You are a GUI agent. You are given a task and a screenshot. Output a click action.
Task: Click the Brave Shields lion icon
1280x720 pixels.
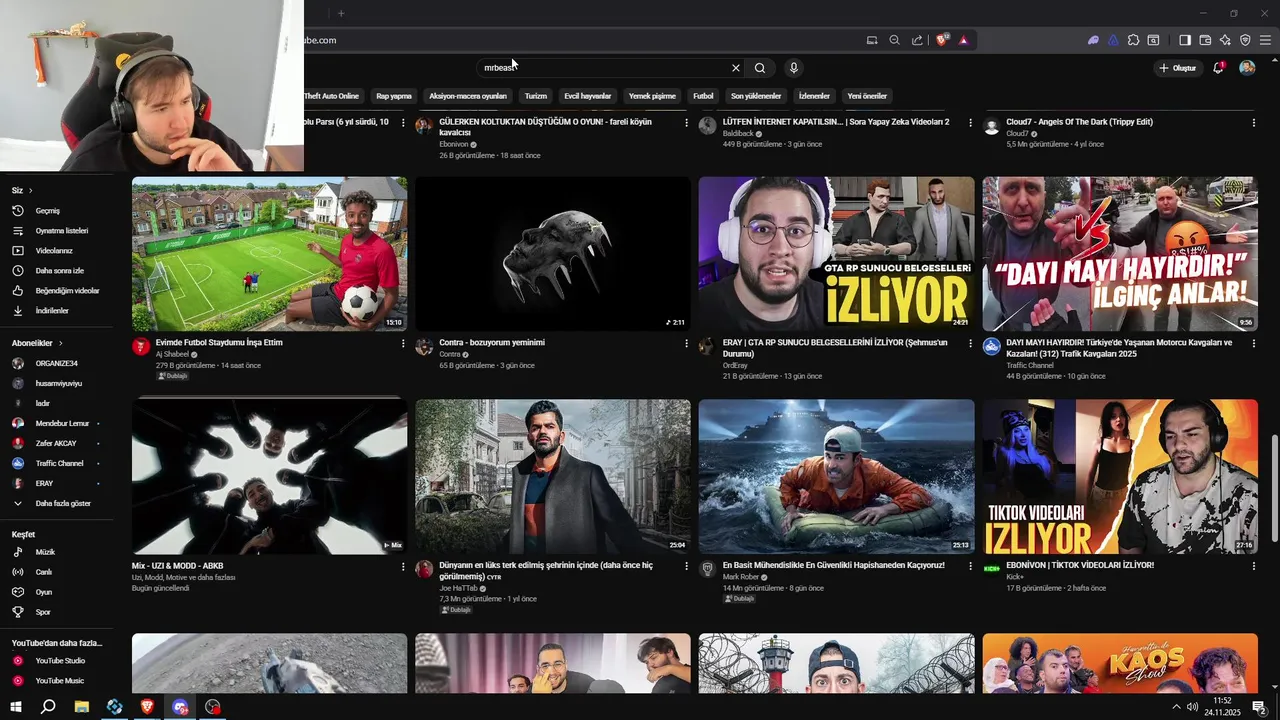click(x=942, y=40)
